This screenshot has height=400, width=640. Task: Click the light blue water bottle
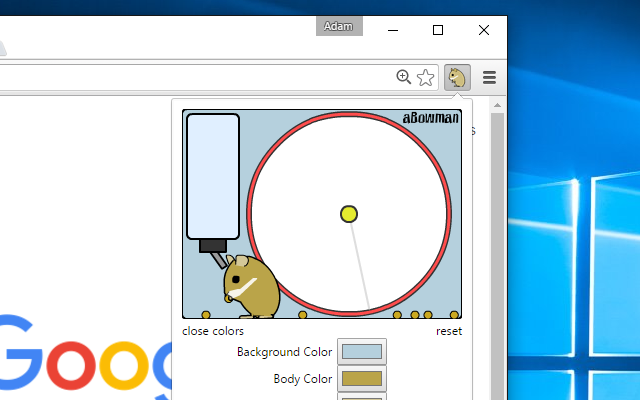tap(213, 176)
